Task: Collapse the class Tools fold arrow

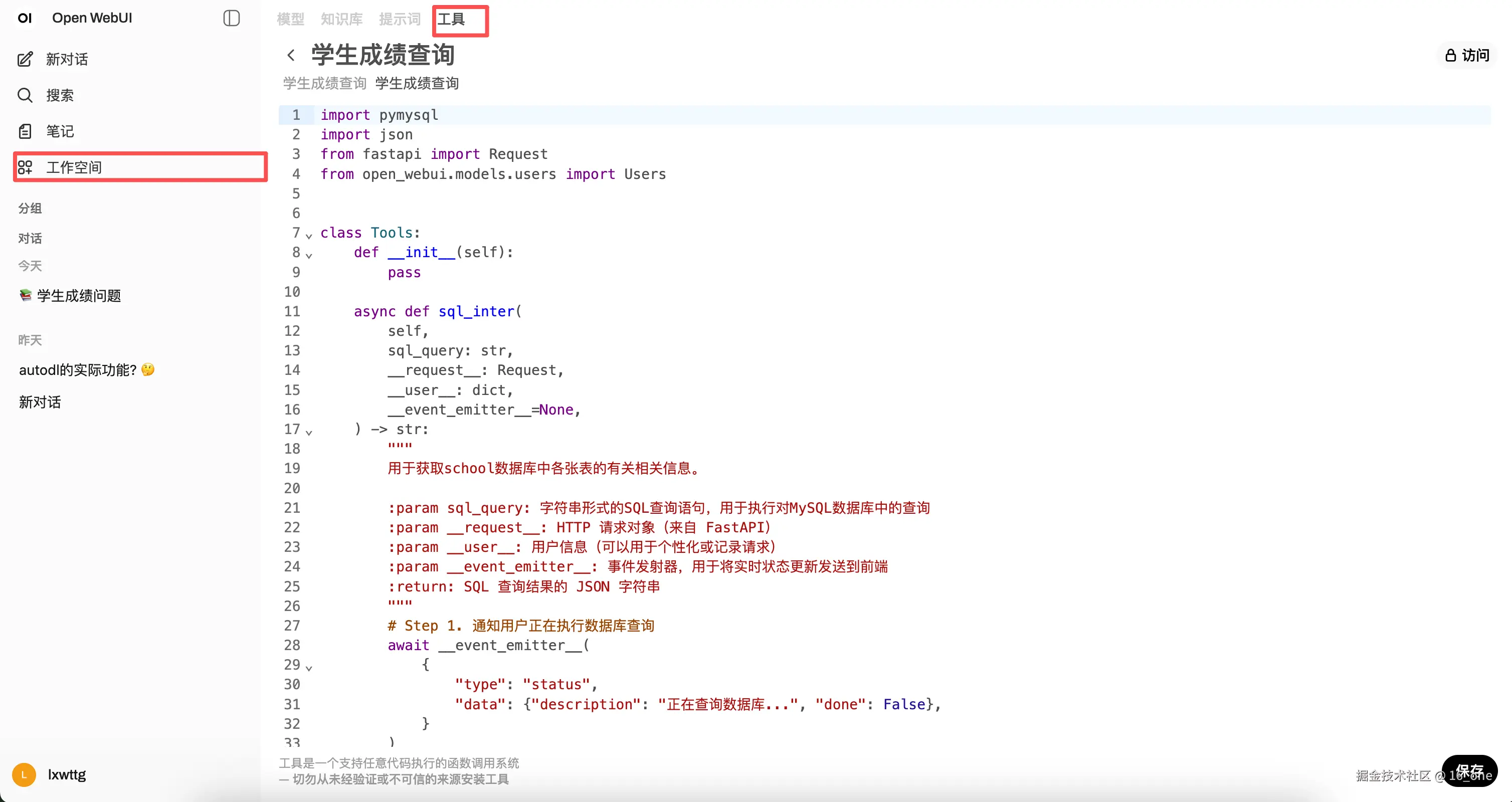Action: click(309, 236)
